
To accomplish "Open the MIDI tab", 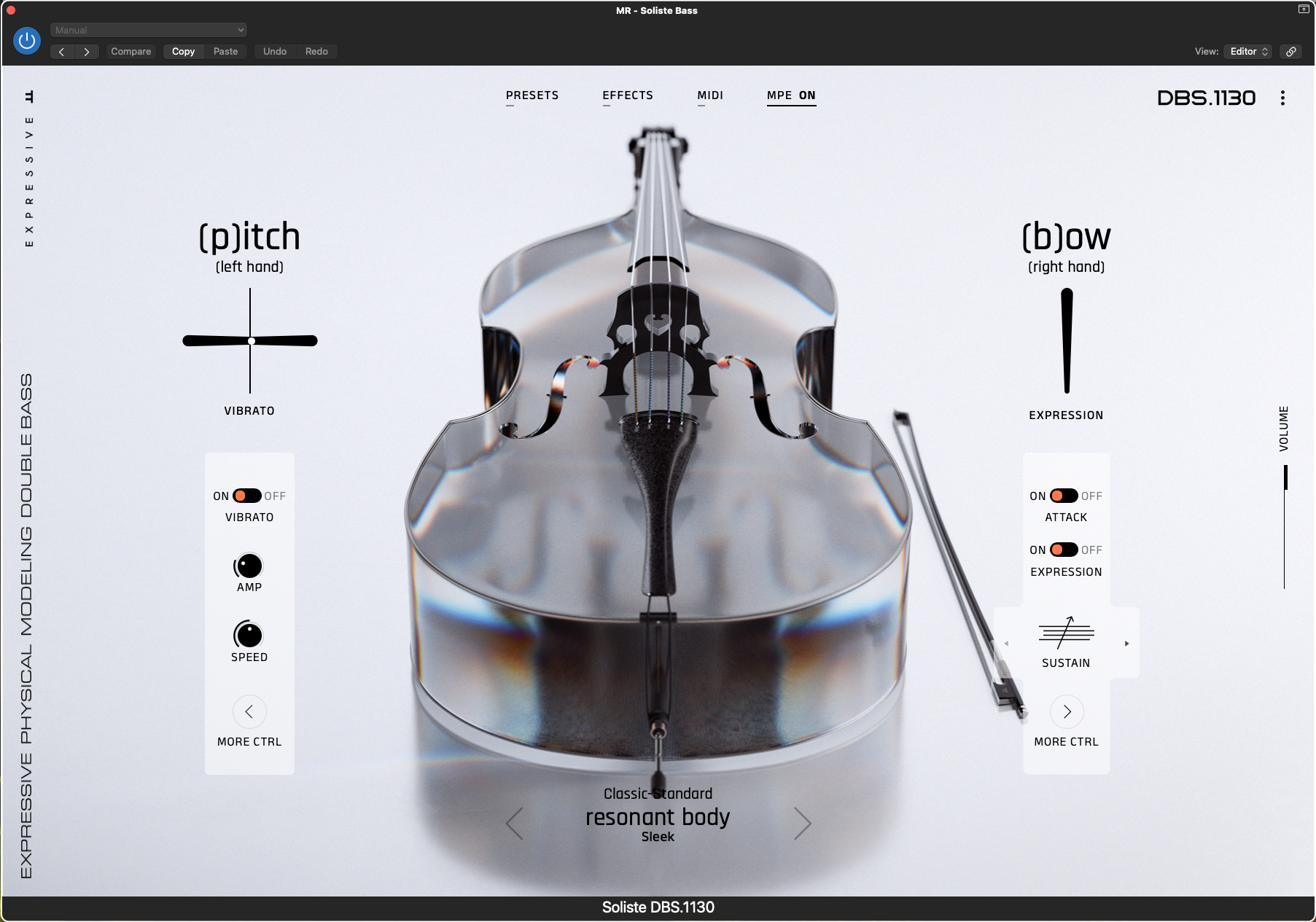I will pyautogui.click(x=710, y=95).
